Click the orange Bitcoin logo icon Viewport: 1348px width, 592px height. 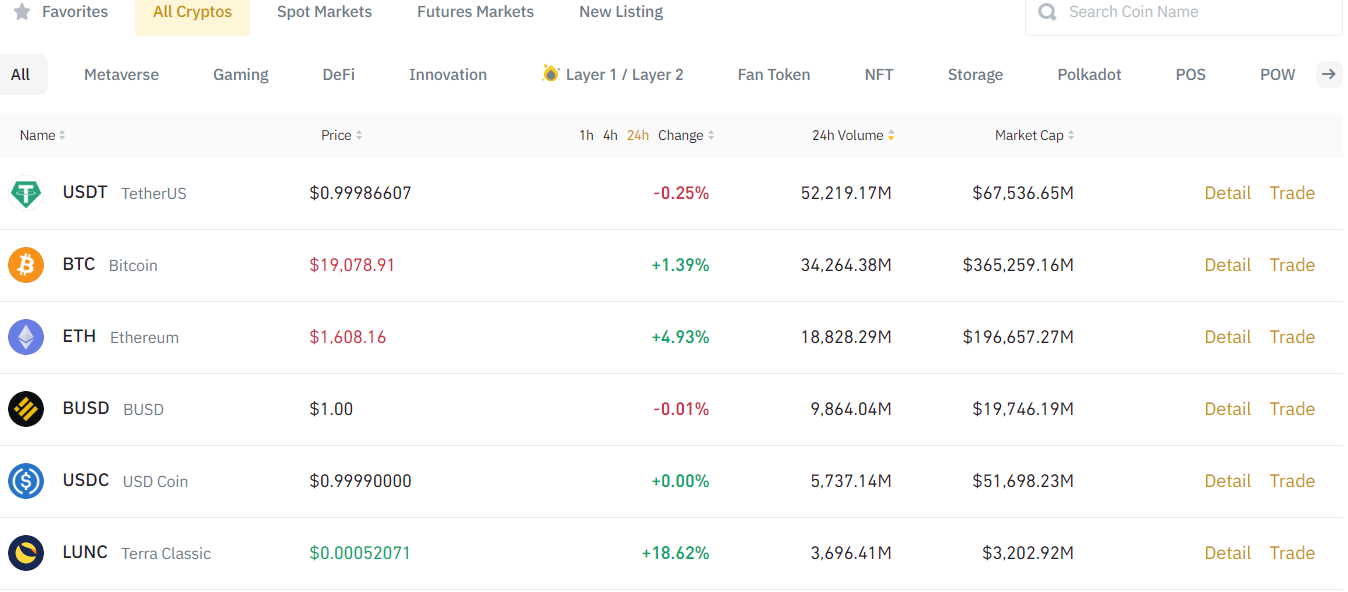pos(26,266)
